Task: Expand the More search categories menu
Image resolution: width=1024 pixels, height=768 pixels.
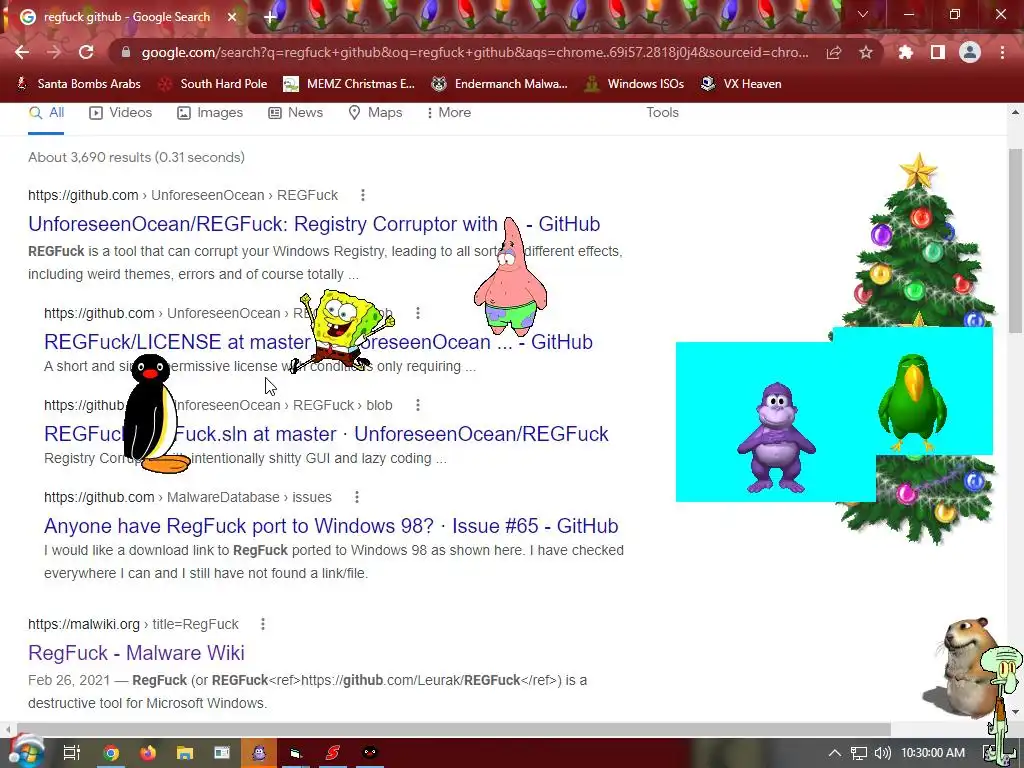Action: [449, 113]
